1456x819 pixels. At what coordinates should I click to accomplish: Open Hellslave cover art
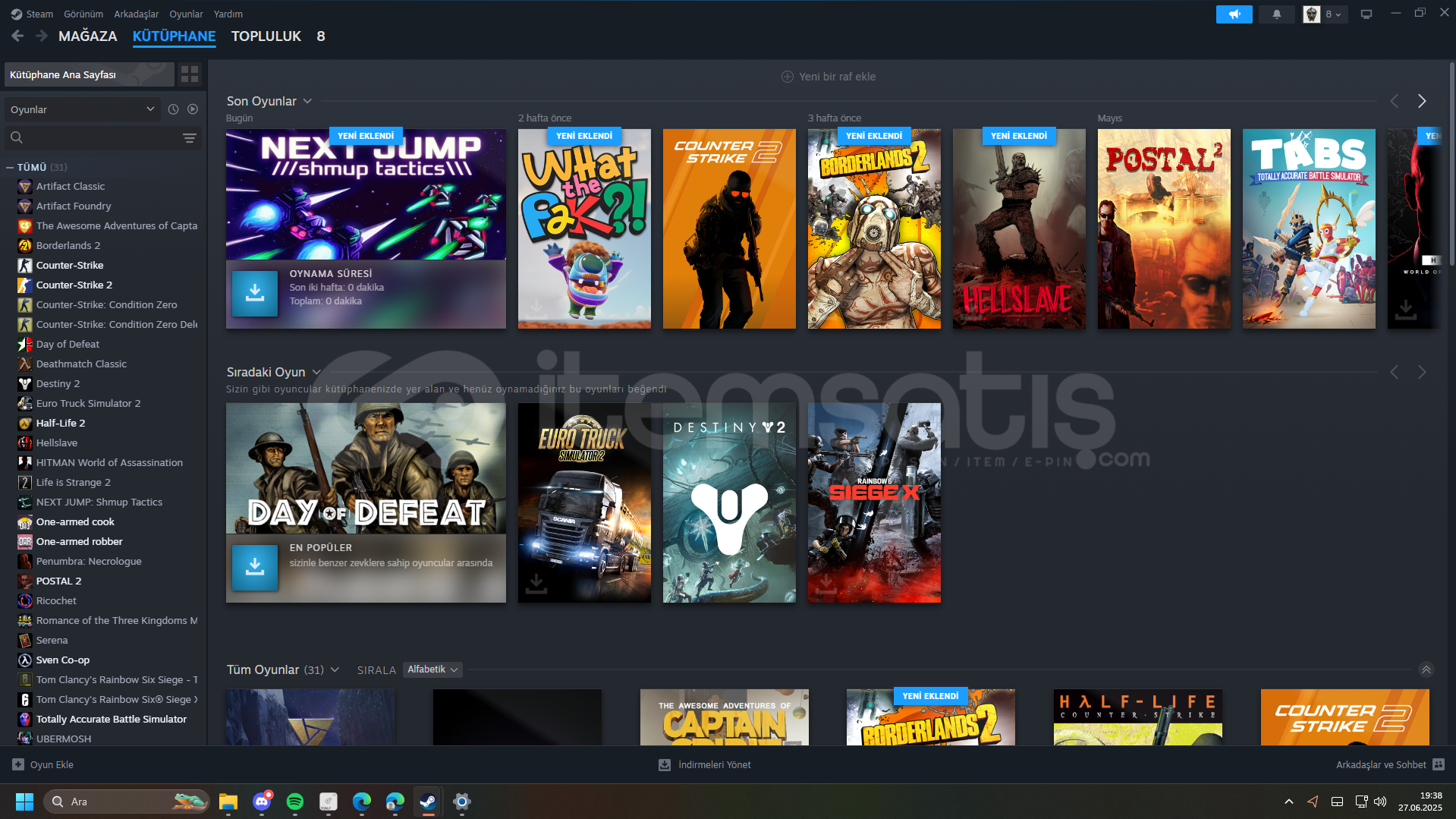point(1019,228)
